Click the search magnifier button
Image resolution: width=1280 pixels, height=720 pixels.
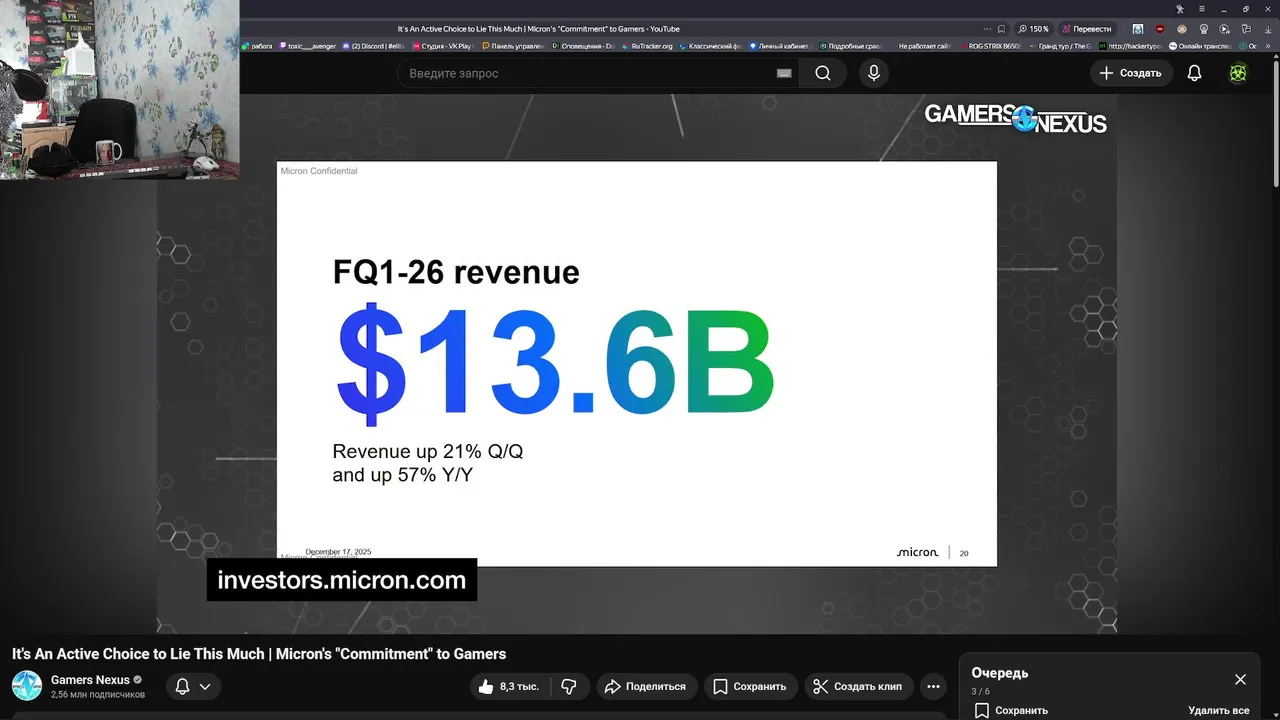coord(822,73)
